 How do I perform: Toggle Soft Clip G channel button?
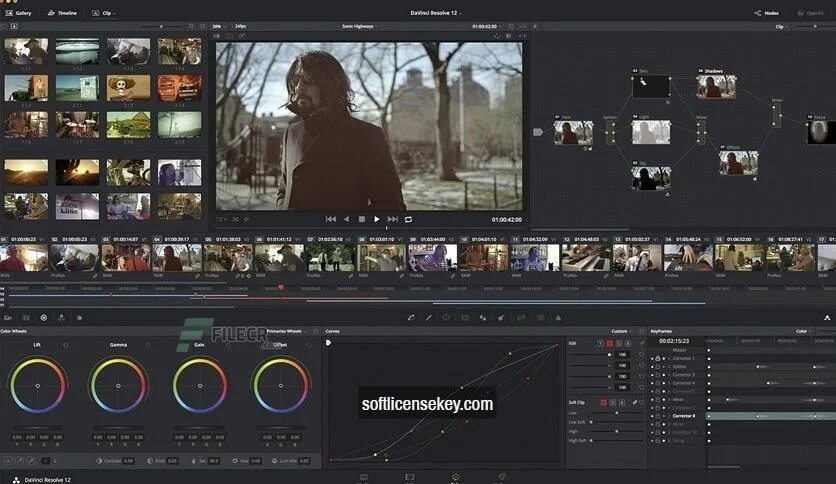613,402
